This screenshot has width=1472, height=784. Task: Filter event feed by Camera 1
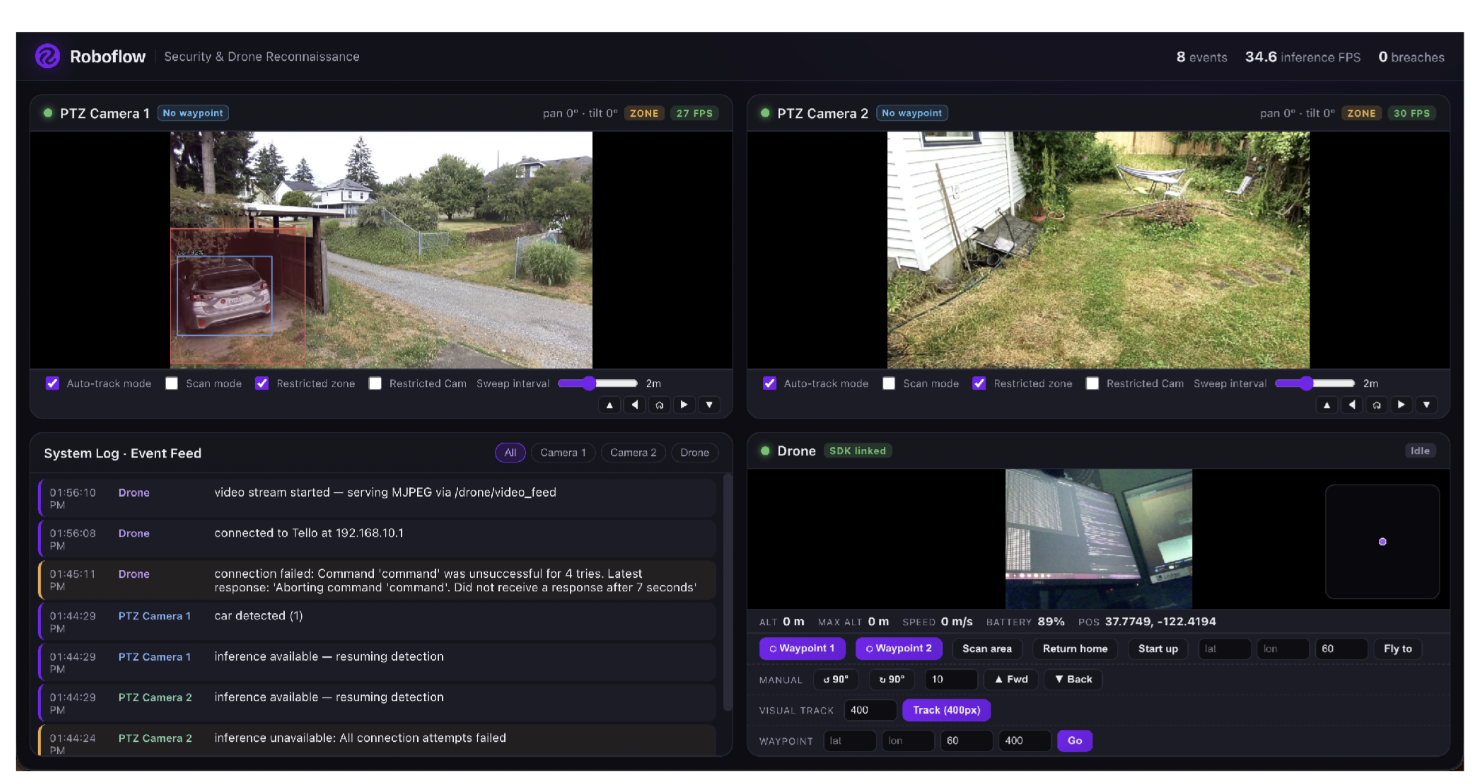click(563, 453)
